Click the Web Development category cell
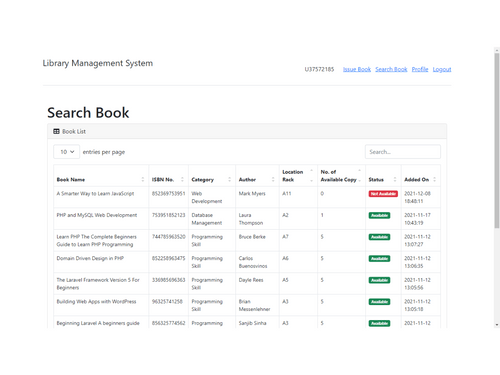The image size is (500, 375). point(212,197)
